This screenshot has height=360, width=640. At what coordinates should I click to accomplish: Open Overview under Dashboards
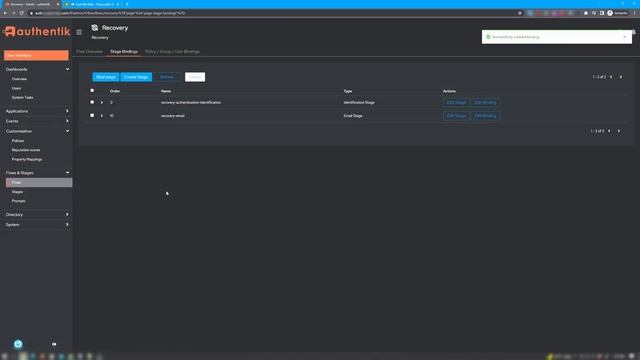click(19, 79)
